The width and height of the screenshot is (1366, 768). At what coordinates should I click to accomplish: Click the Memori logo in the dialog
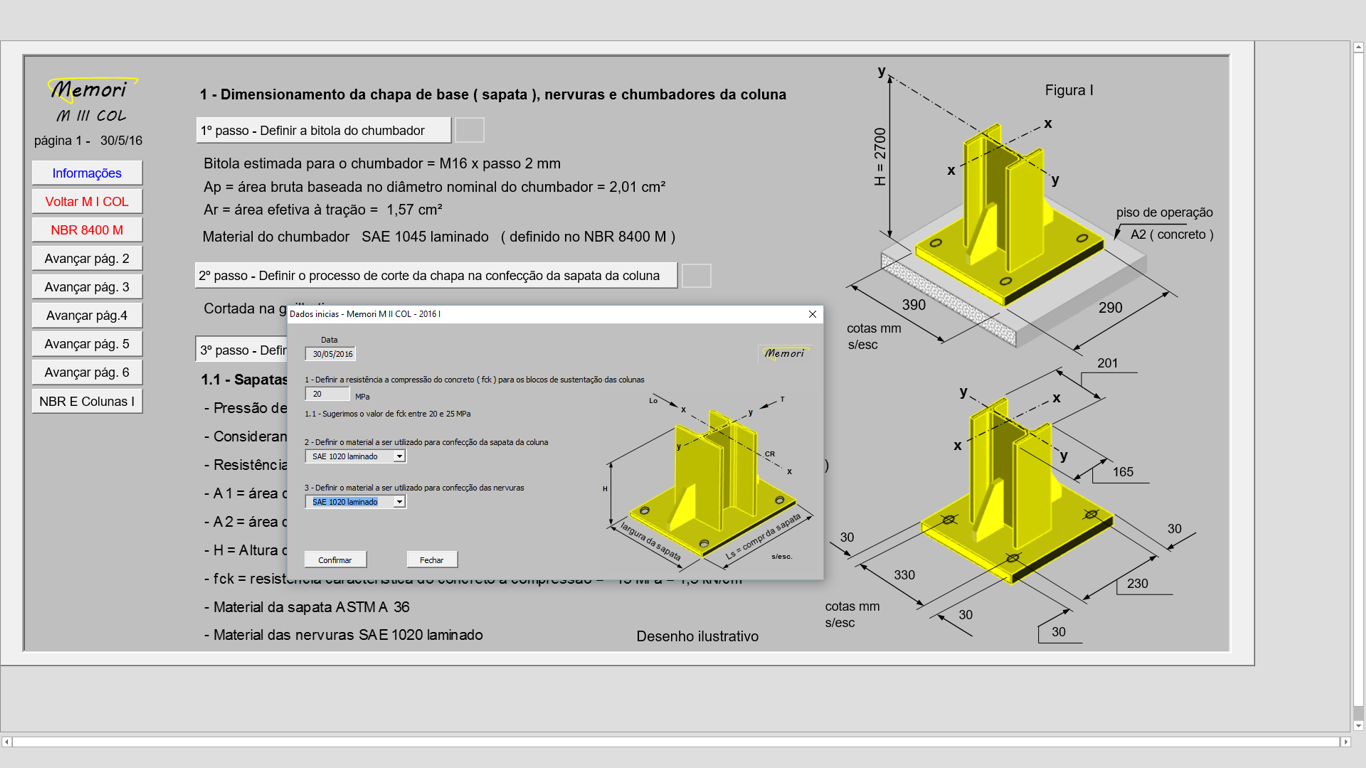click(x=784, y=353)
